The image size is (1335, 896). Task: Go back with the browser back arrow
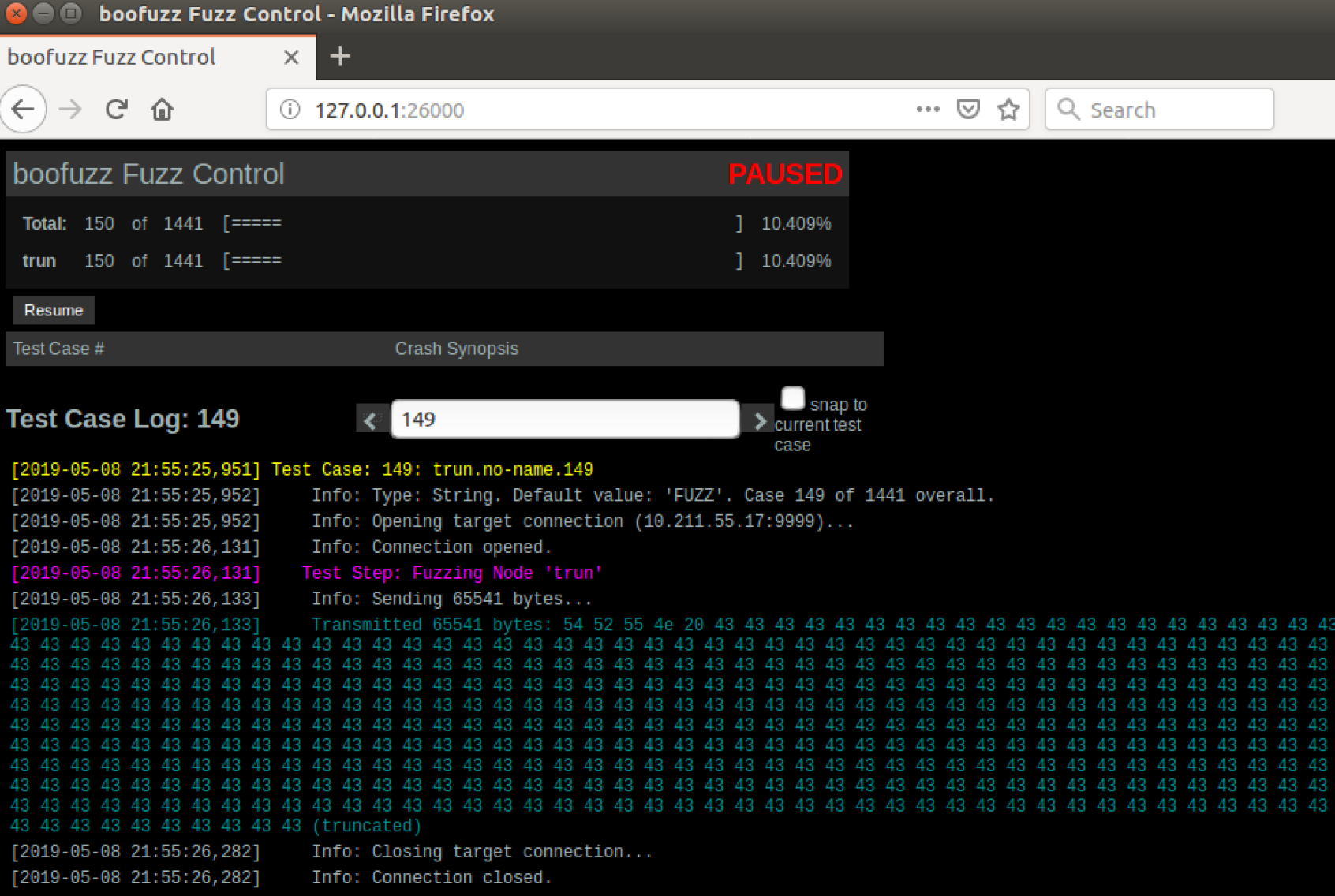pyautogui.click(x=24, y=109)
